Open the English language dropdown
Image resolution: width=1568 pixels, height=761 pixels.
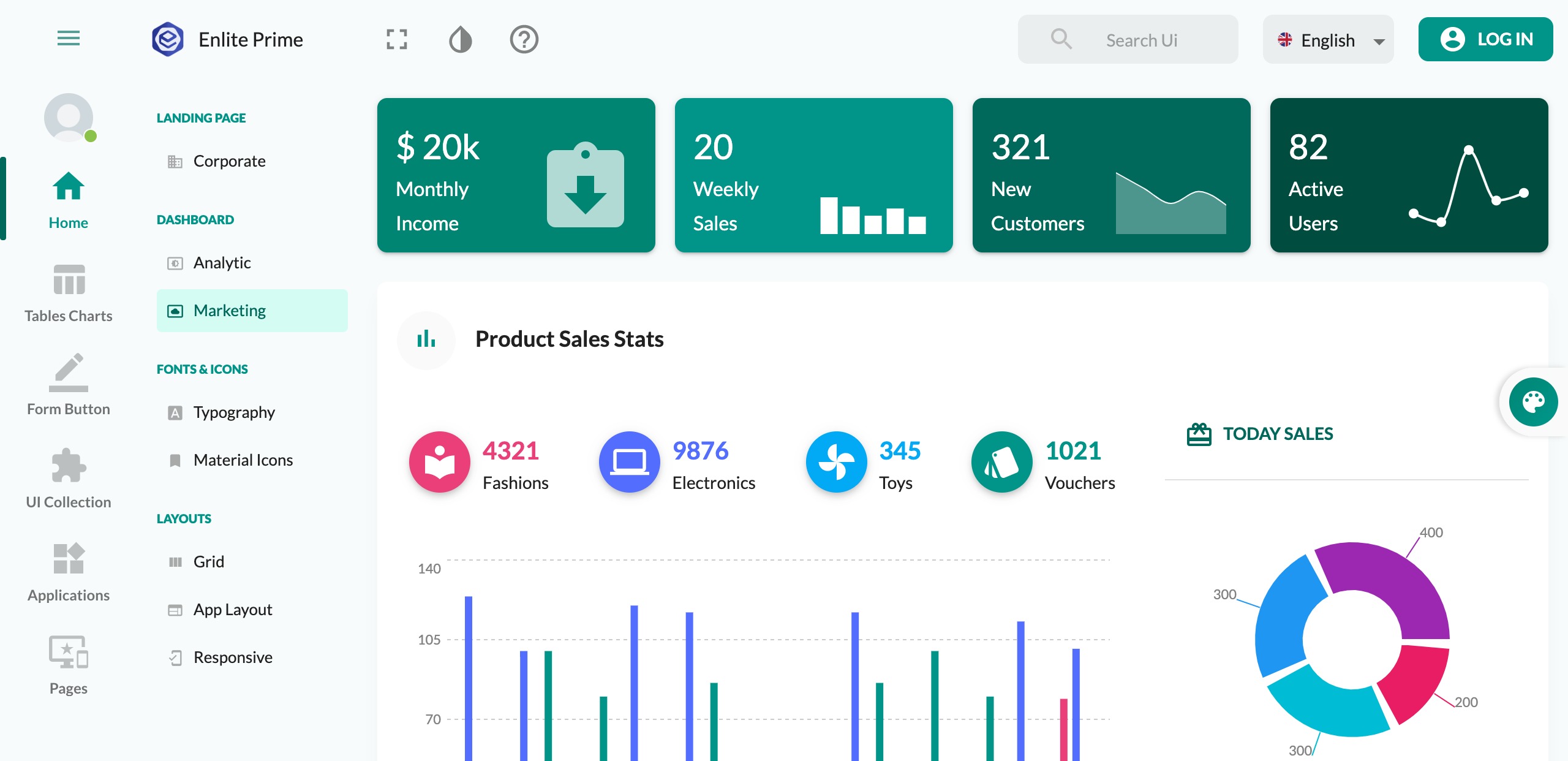pos(1327,40)
